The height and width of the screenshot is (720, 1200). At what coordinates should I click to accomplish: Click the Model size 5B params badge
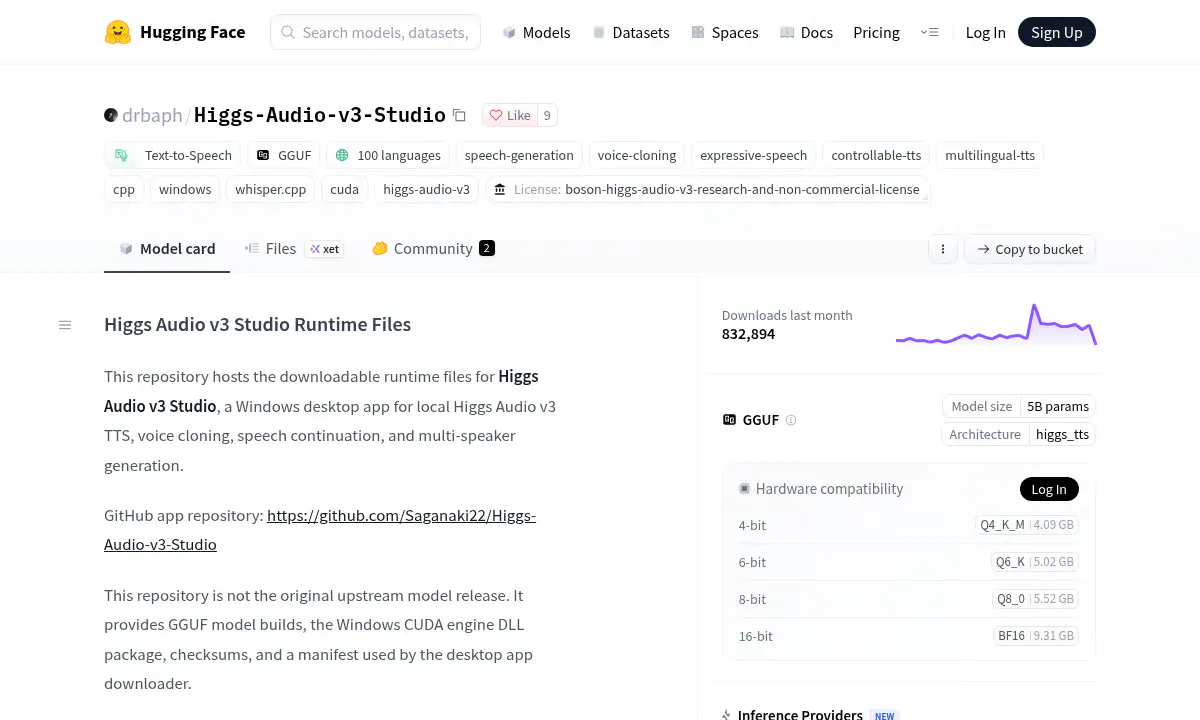(x=1019, y=406)
